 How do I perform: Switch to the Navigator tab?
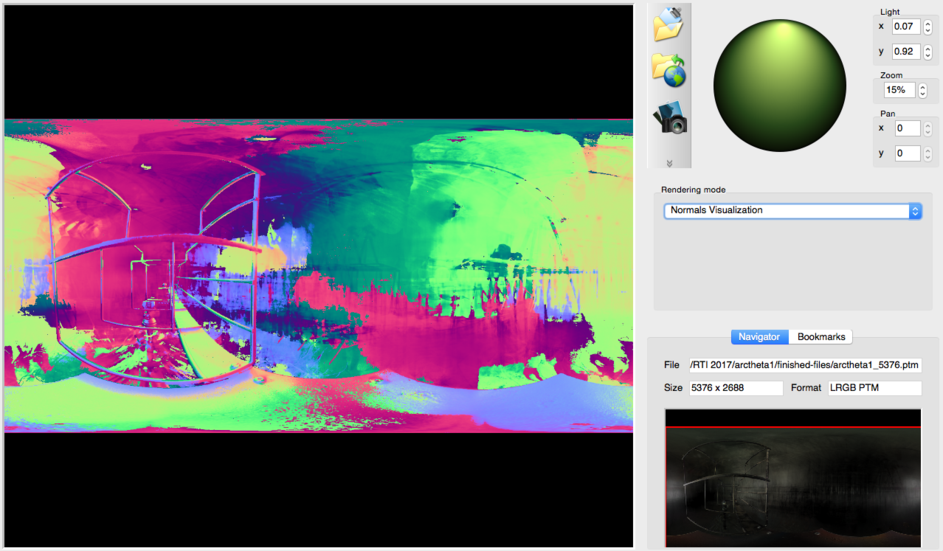coord(759,337)
